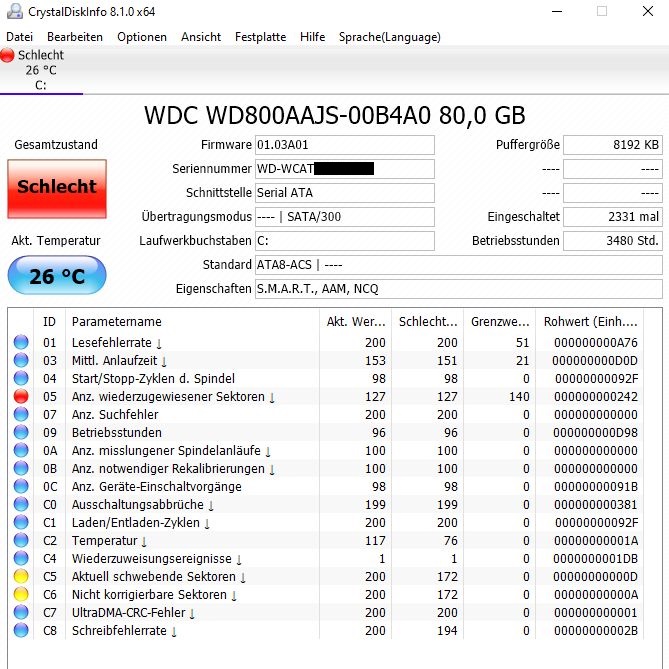This screenshot has width=669, height=669.
Task: Click the Seriennummer field
Action: pos(345,169)
